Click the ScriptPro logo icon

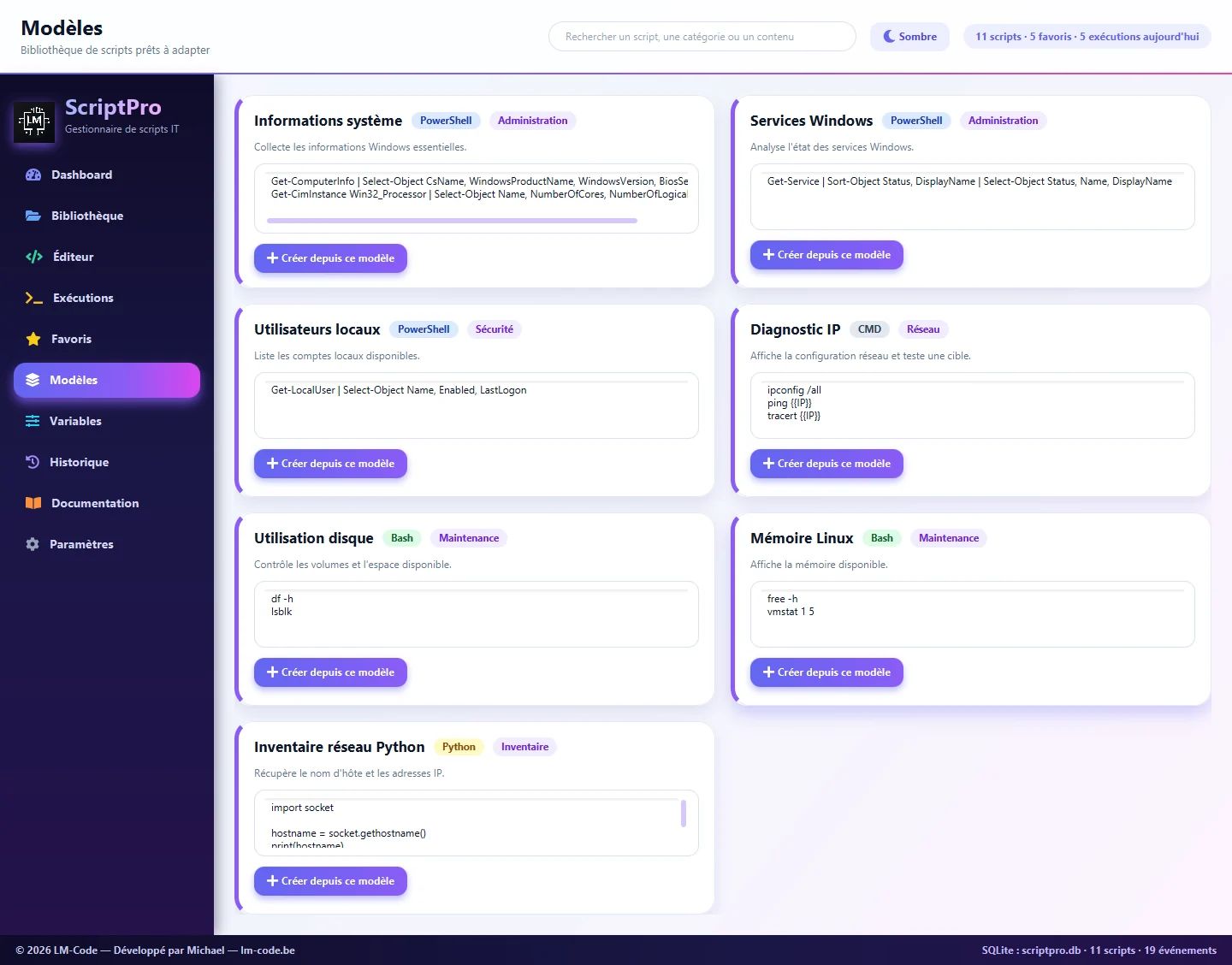coord(34,121)
